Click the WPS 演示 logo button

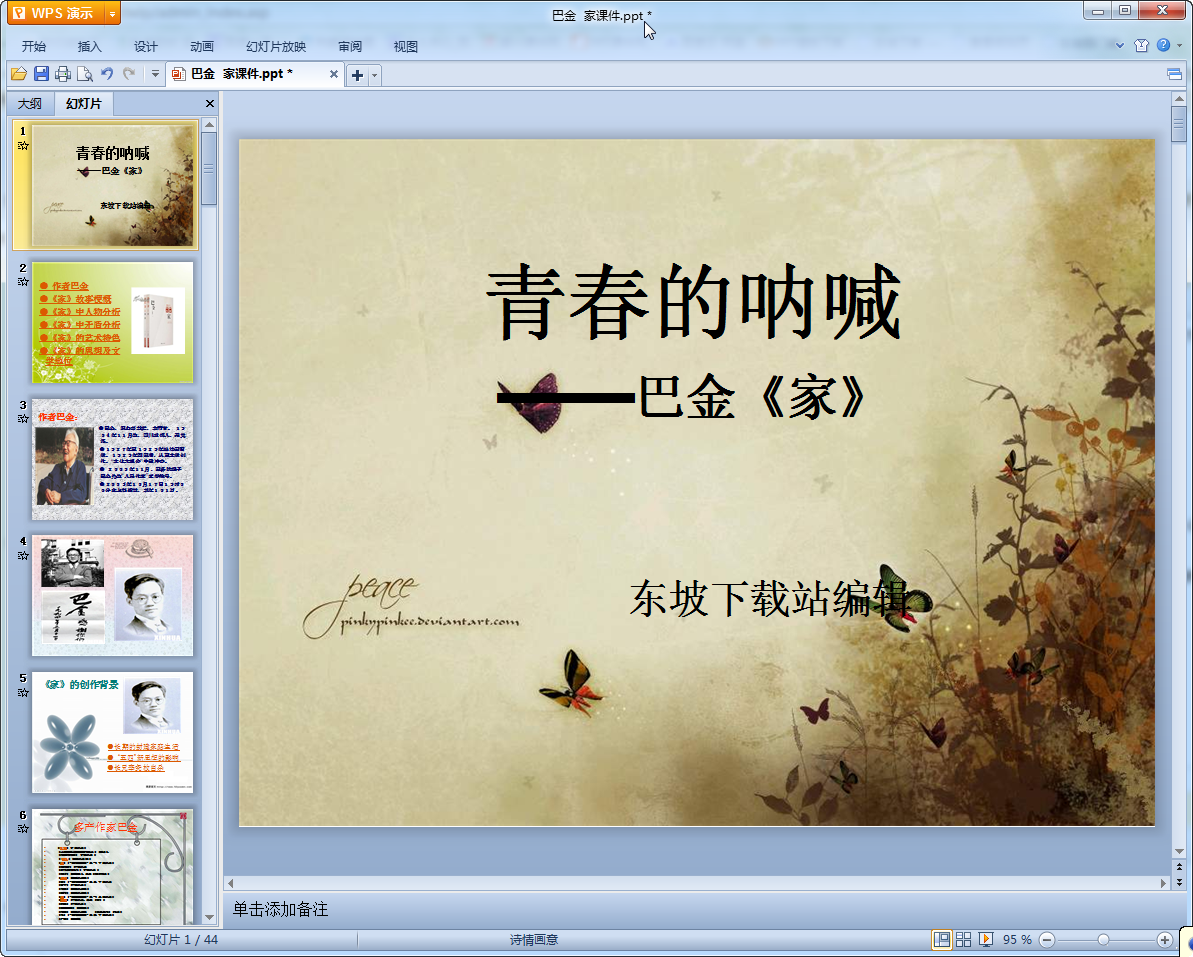[x=57, y=14]
